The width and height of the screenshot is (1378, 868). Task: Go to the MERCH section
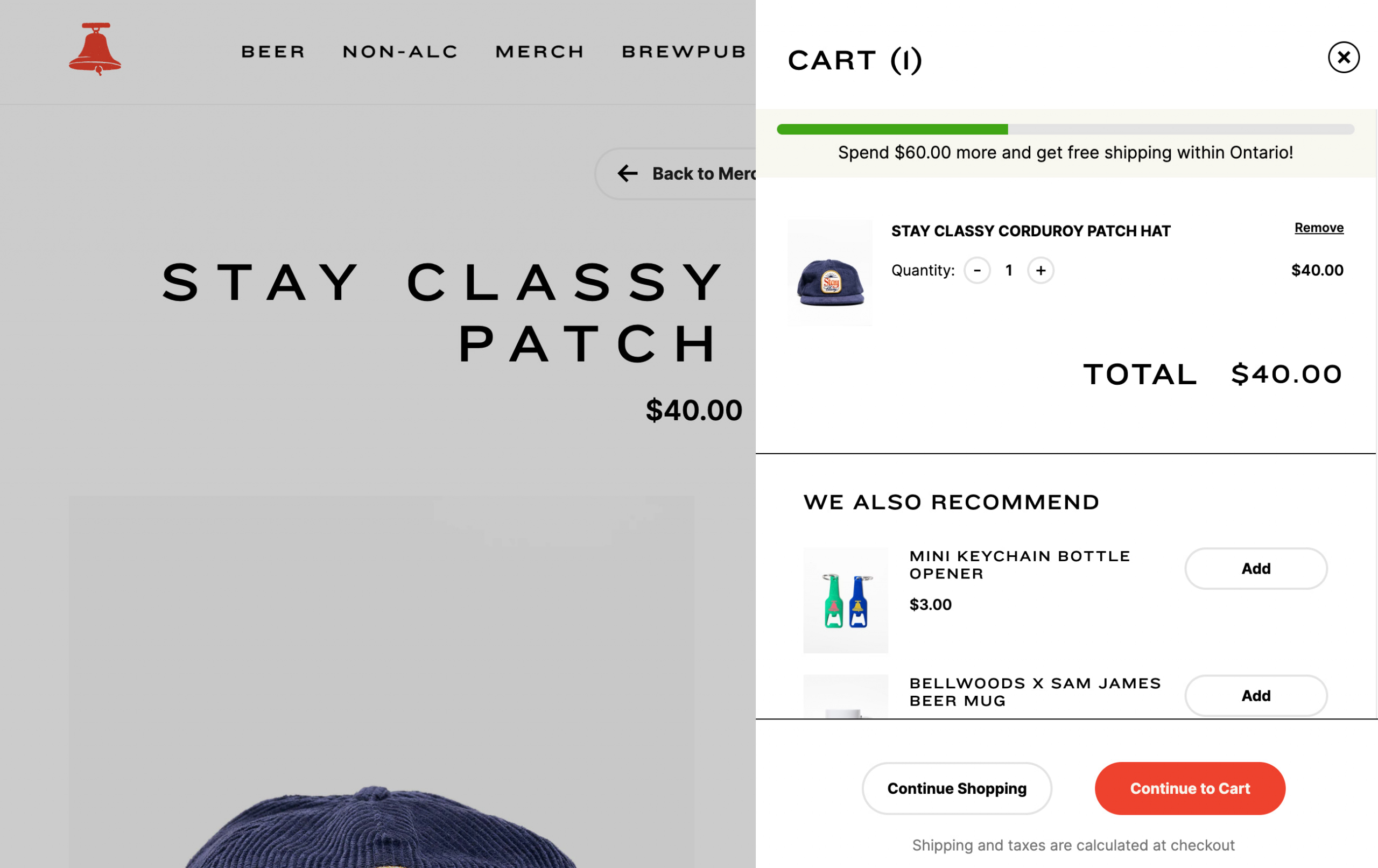540,52
